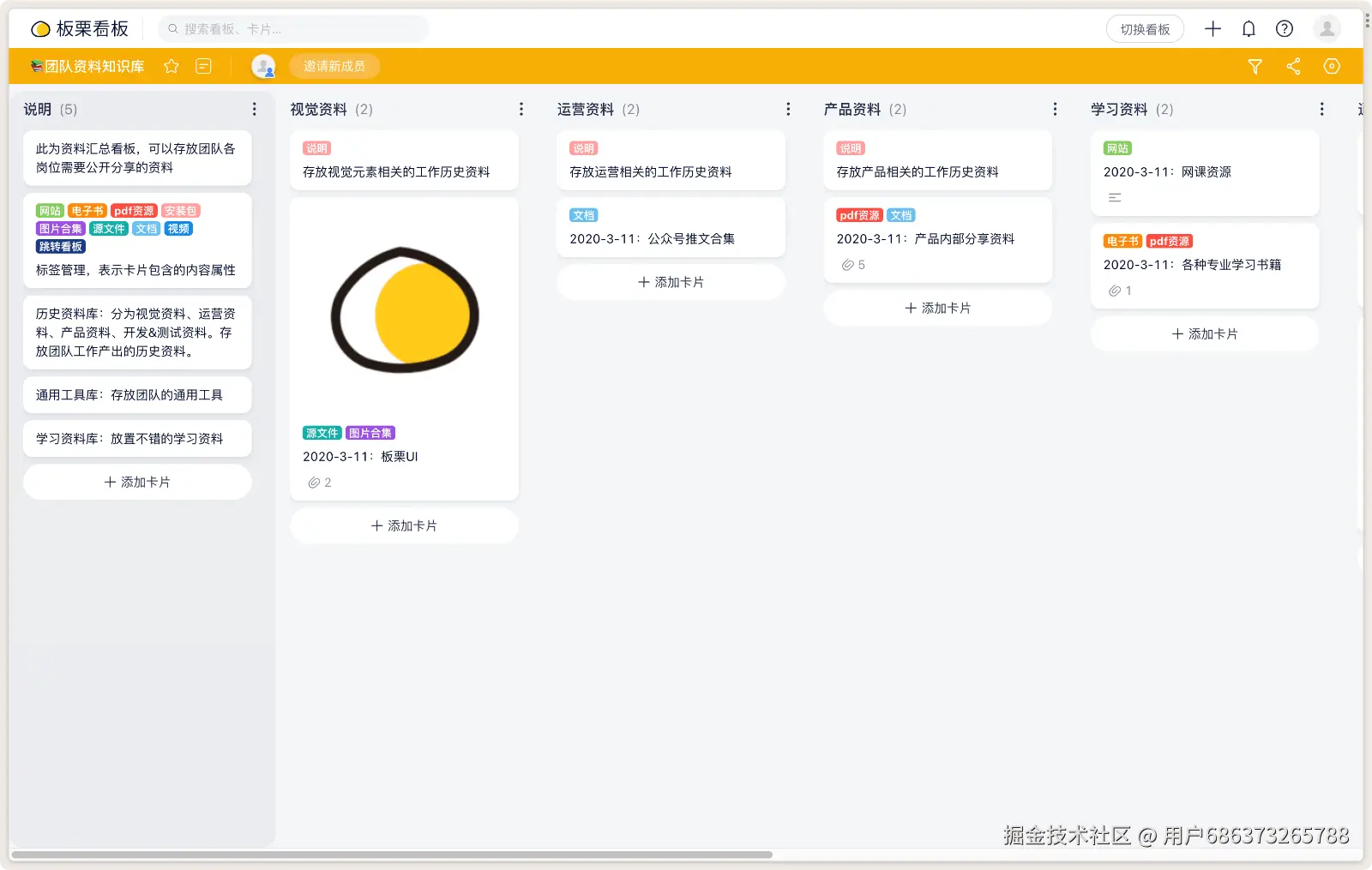The width and height of the screenshot is (1372, 870).
Task: Open the user avatar in top bar
Action: pos(1327,29)
